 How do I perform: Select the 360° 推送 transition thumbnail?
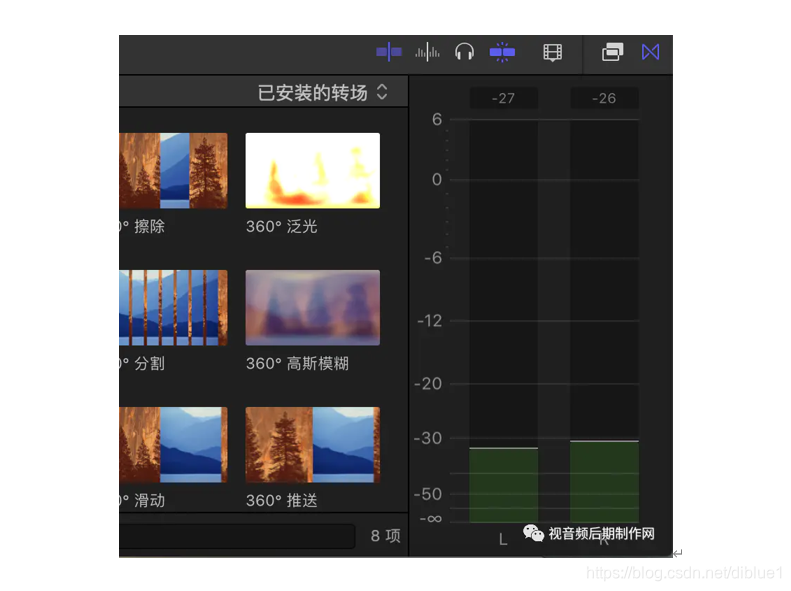pos(313,445)
